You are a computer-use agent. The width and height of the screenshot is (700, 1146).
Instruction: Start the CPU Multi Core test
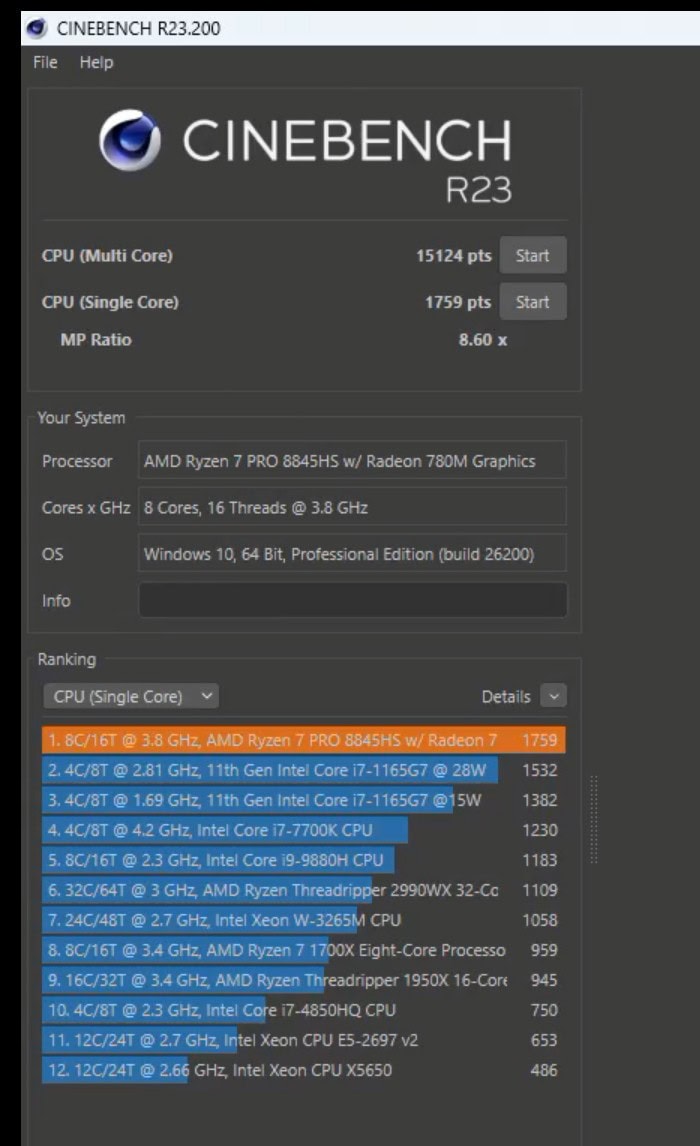pyautogui.click(x=532, y=255)
